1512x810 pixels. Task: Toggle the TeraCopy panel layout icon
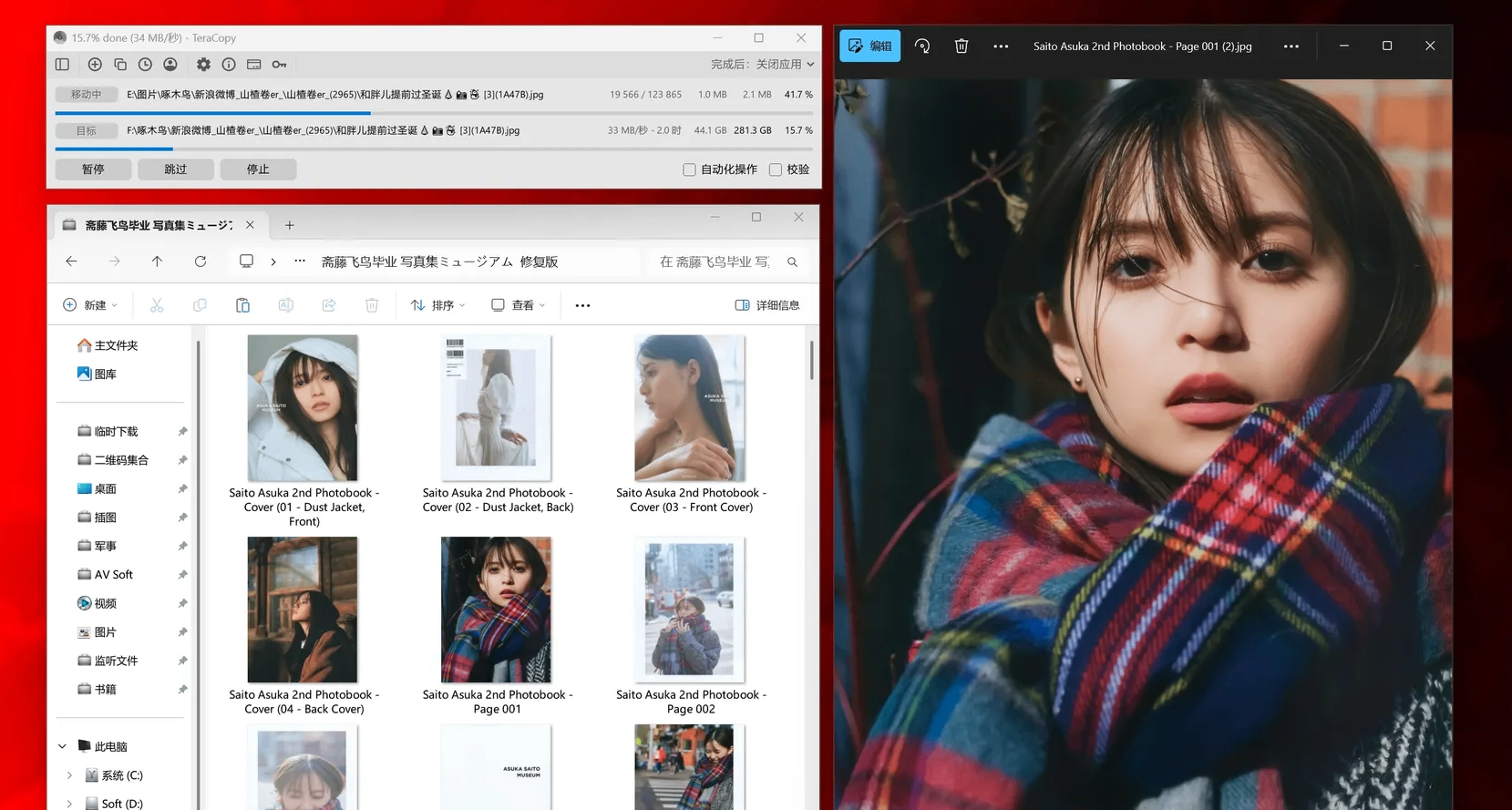pos(62,65)
